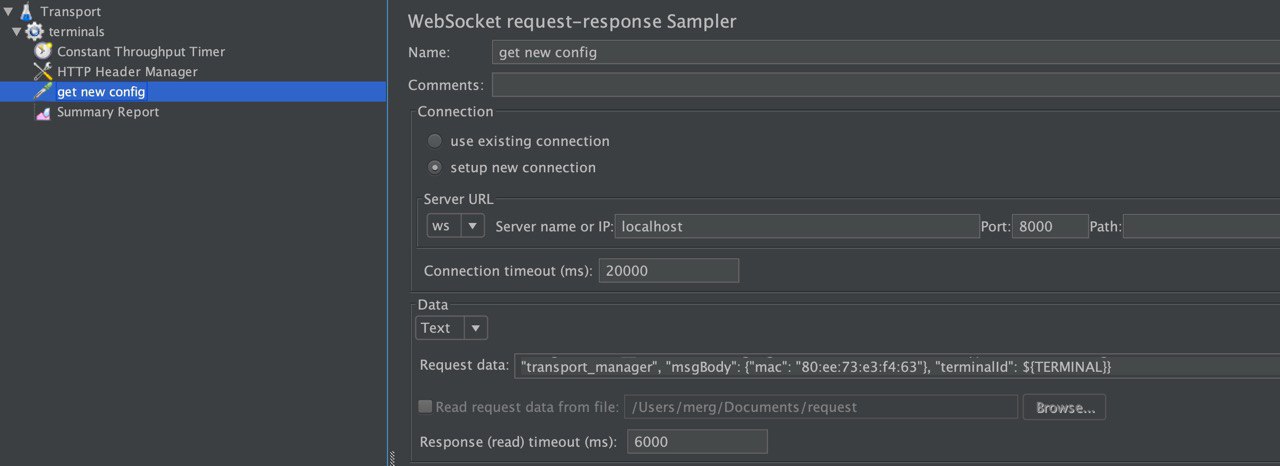This screenshot has height=466, width=1280.
Task: Click the Port field showing 8000
Action: click(x=1050, y=226)
